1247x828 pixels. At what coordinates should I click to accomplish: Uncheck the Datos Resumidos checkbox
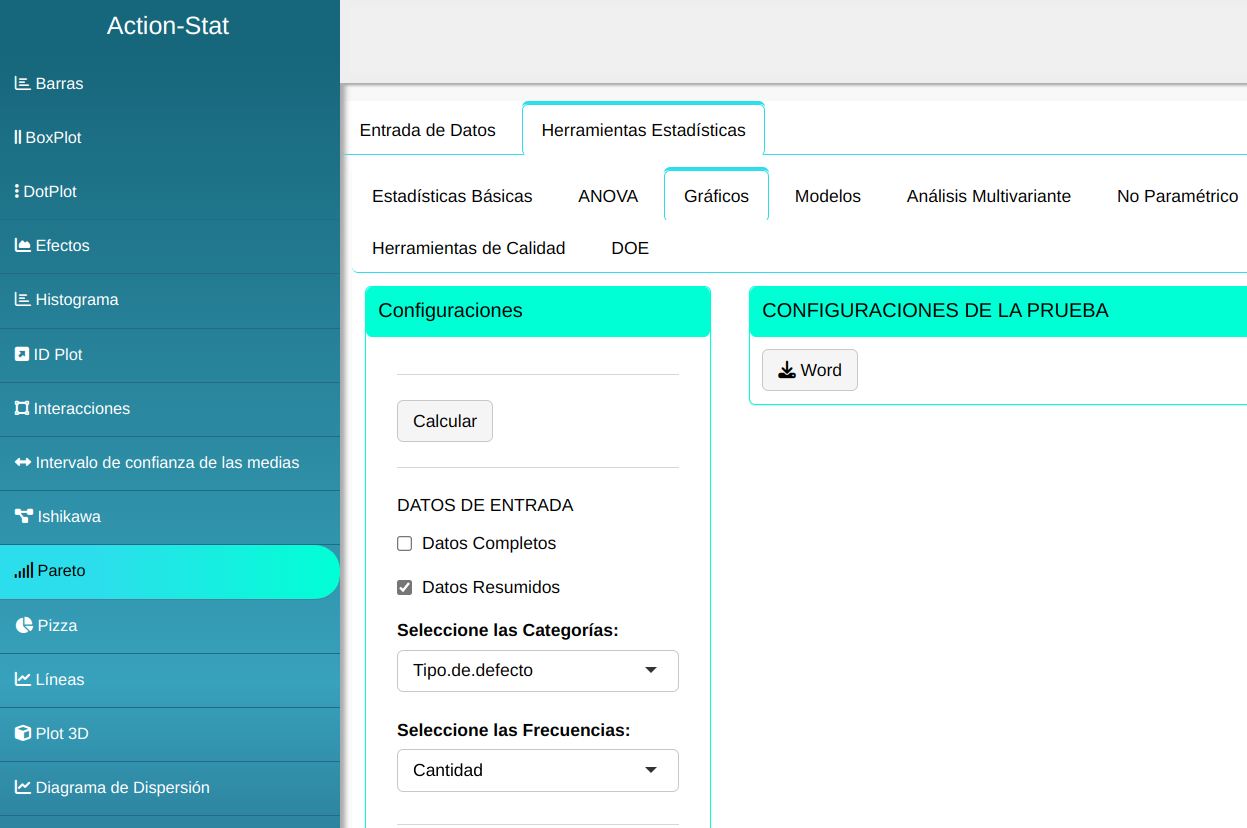point(405,588)
